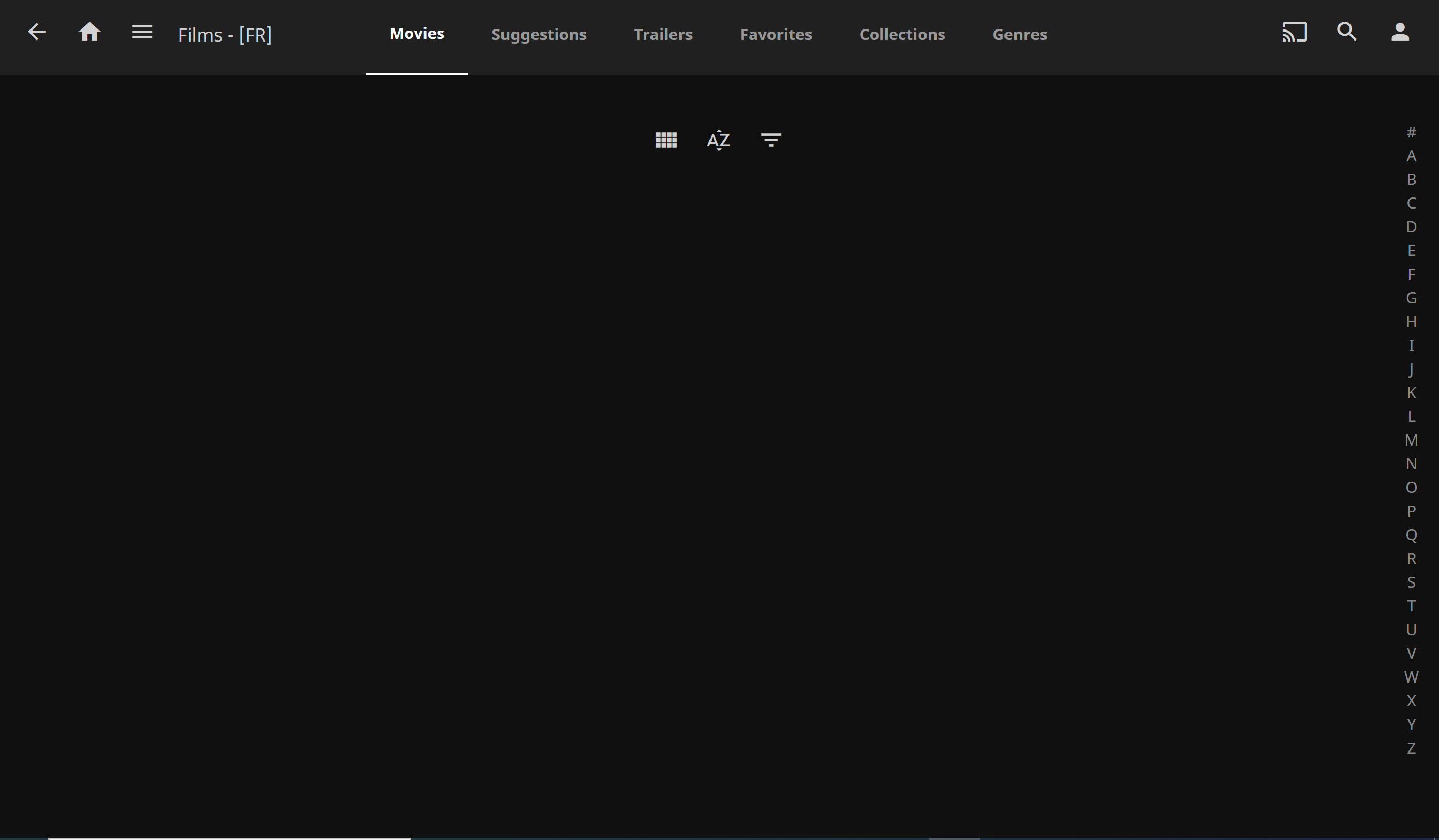Open the A-Z sort options
Screen dimensions: 1439x840
(718, 140)
